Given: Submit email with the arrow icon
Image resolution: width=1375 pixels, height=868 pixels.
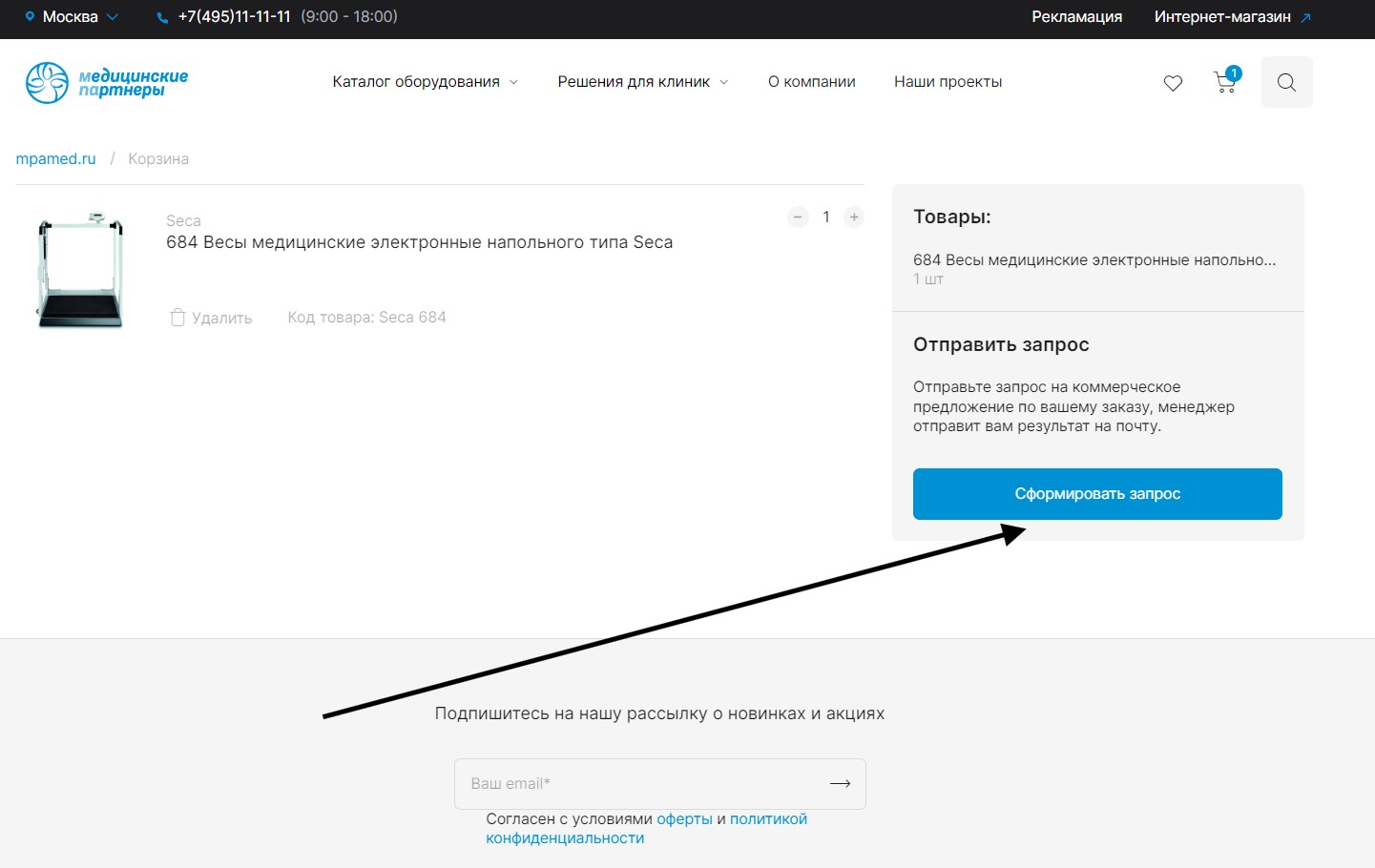Looking at the screenshot, I should tap(840, 783).
